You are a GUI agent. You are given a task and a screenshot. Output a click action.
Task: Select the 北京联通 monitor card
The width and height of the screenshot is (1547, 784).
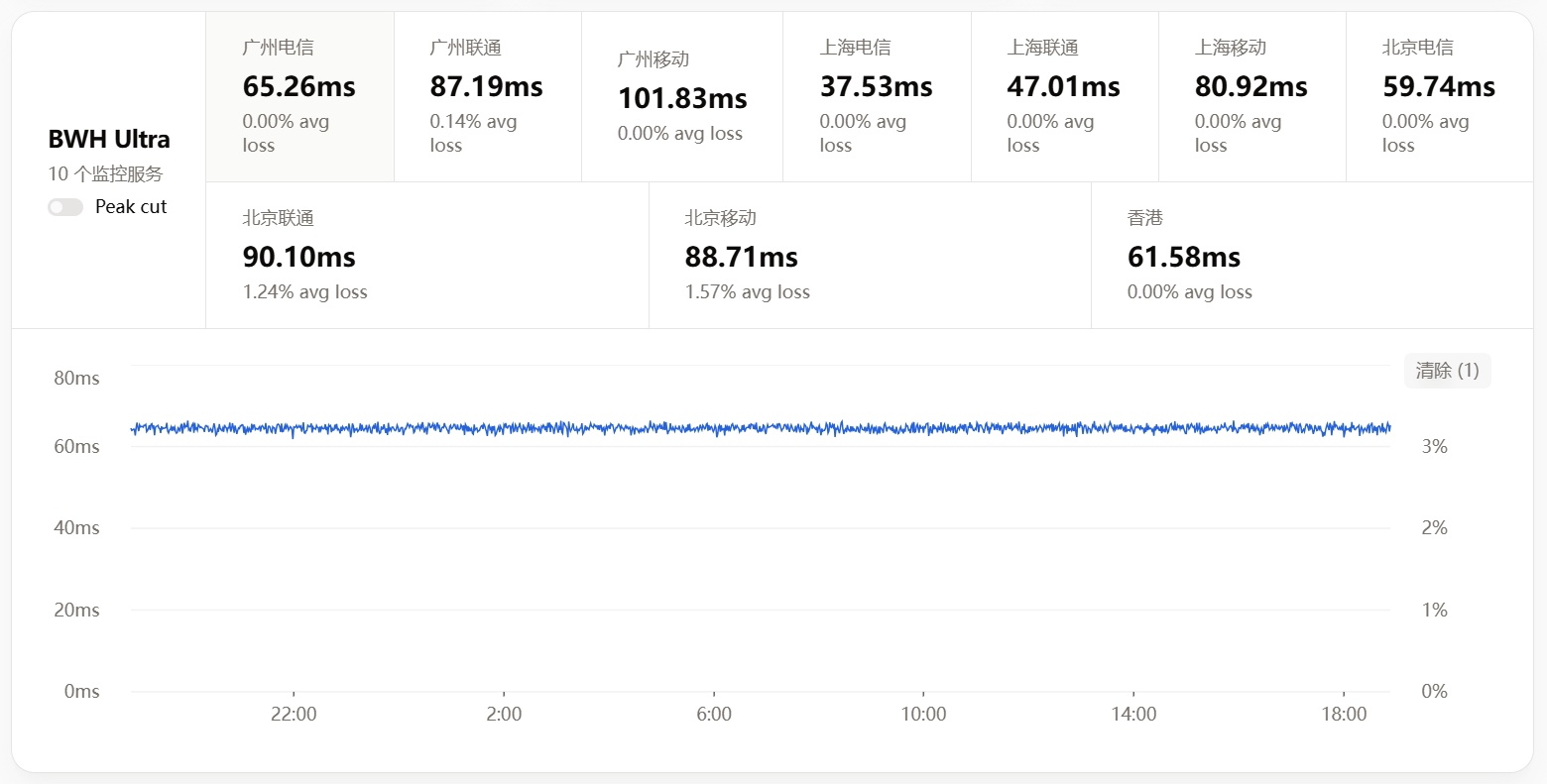(x=426, y=255)
